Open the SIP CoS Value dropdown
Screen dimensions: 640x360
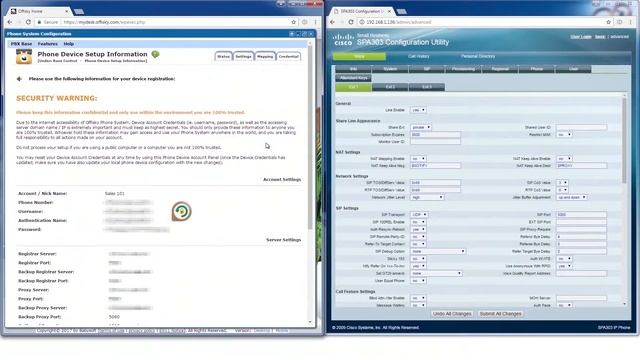click(x=562, y=182)
